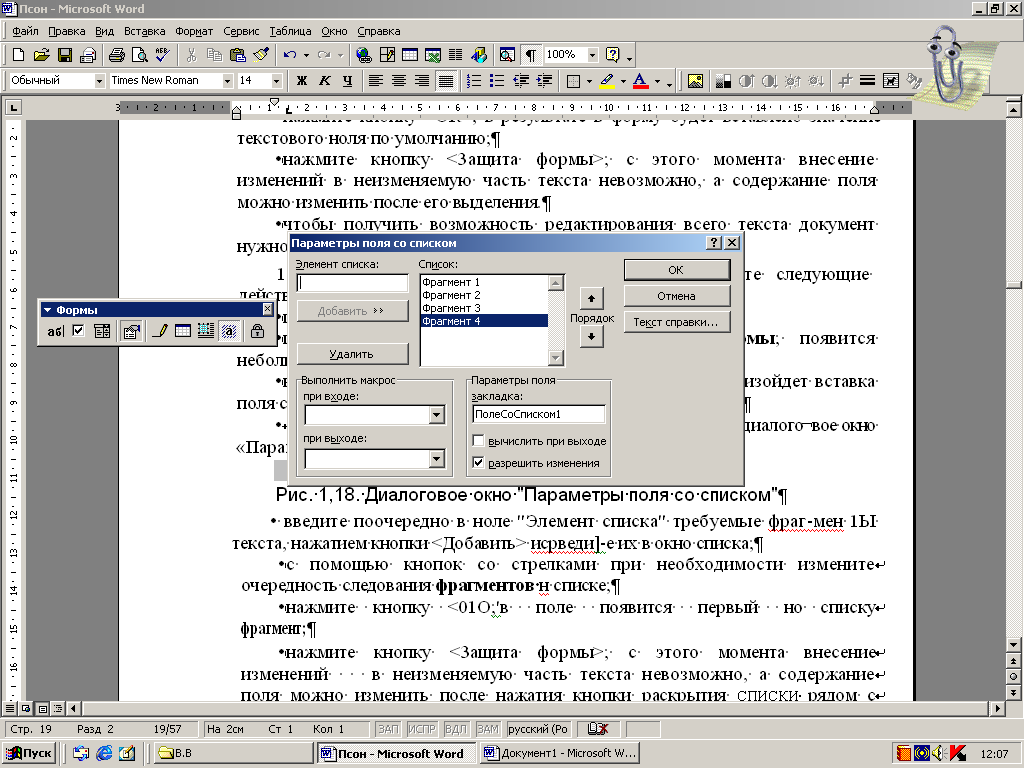1024x768 pixels.
Task: Apply italic formatting with К
Action: [325, 81]
